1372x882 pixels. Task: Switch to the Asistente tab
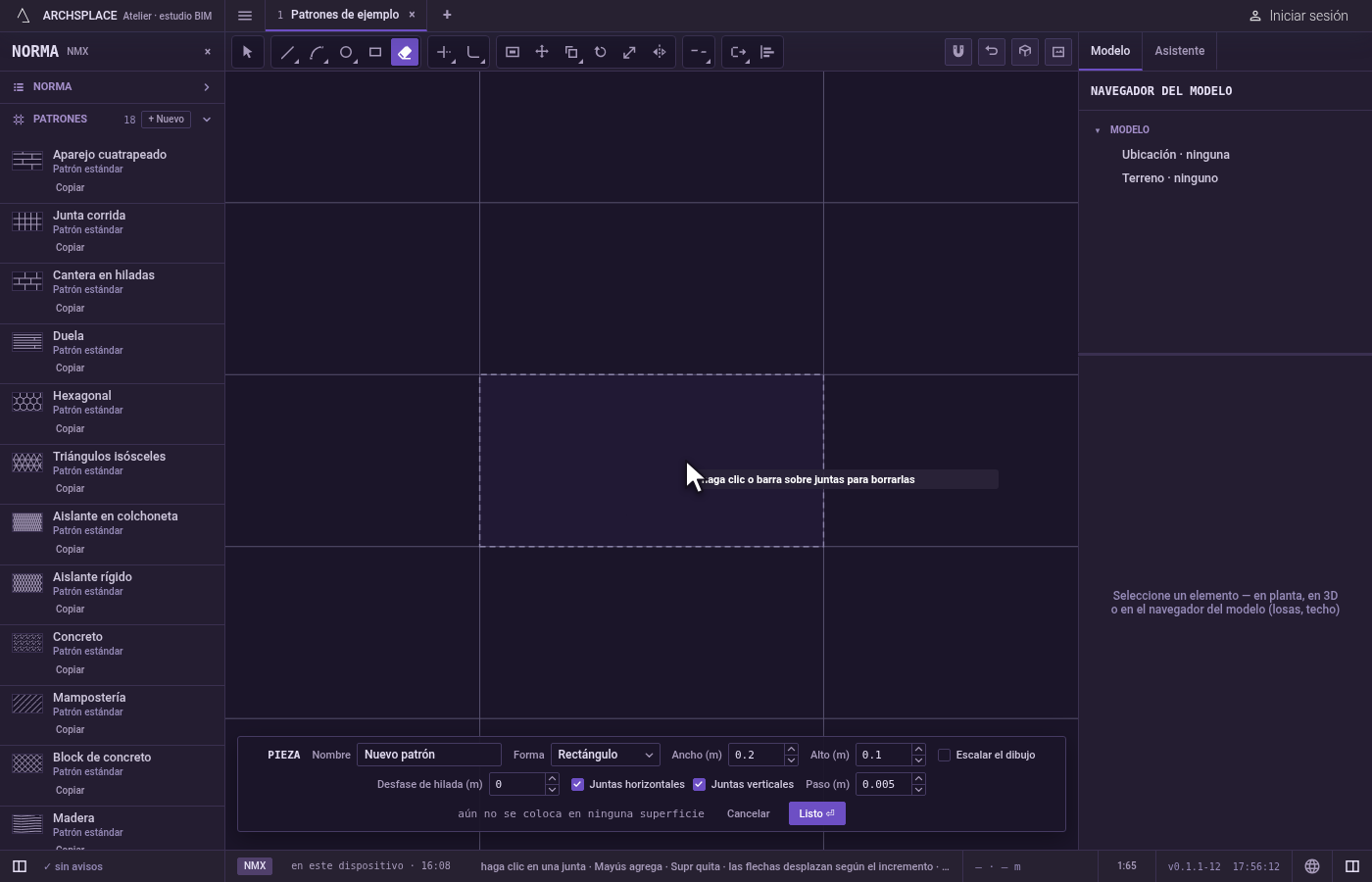[1179, 51]
